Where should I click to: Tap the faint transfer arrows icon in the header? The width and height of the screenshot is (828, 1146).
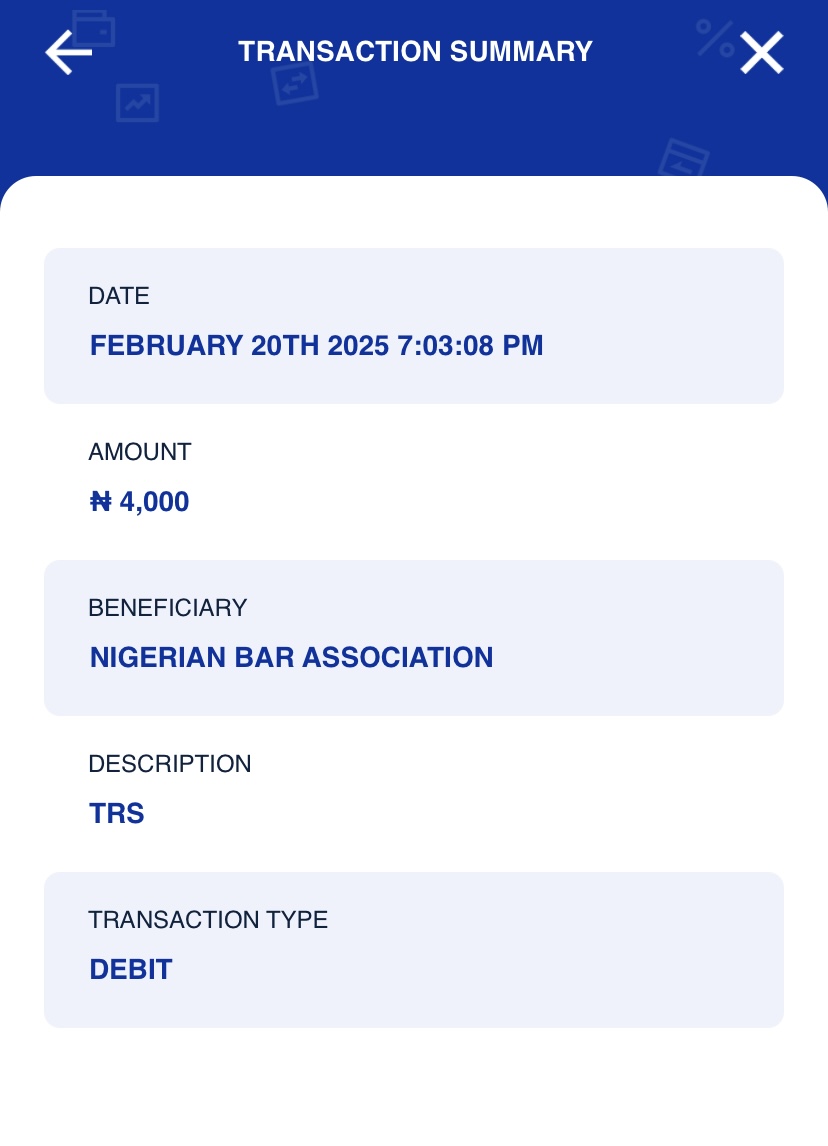click(x=295, y=84)
